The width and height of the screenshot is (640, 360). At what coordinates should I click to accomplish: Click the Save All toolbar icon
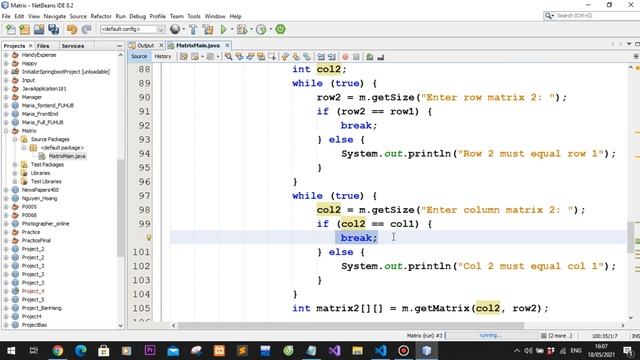[x=53, y=29]
